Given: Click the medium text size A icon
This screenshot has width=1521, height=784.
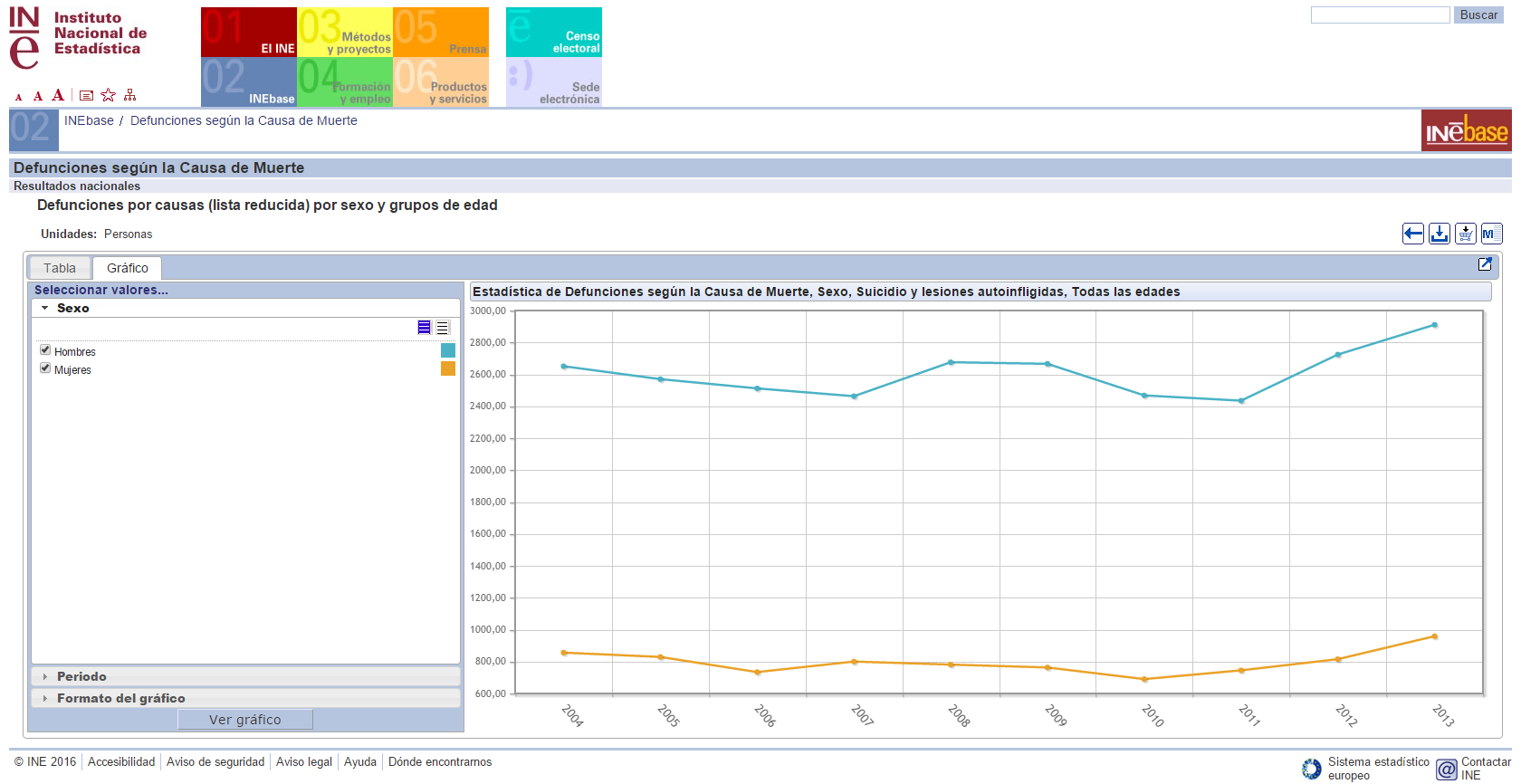Looking at the screenshot, I should (x=38, y=96).
